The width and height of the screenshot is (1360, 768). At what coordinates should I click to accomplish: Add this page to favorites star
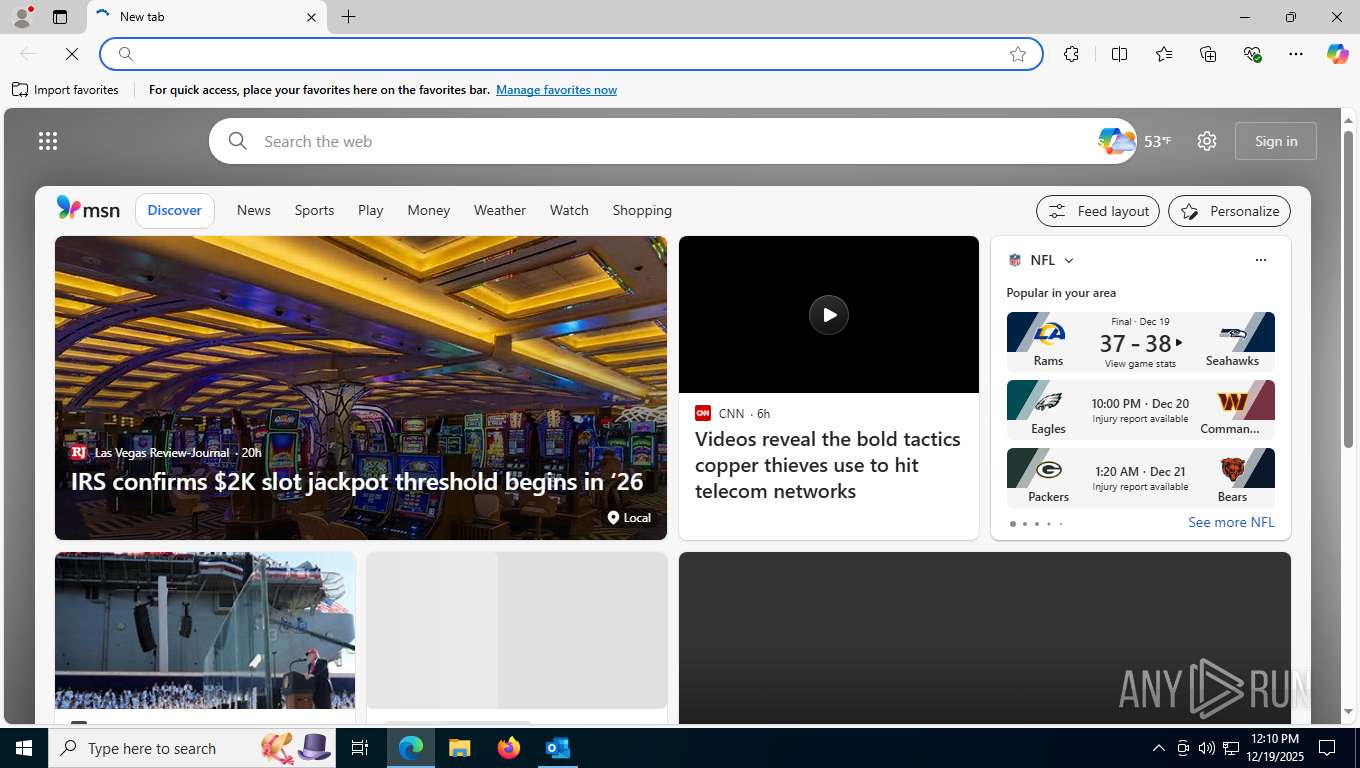(1018, 54)
